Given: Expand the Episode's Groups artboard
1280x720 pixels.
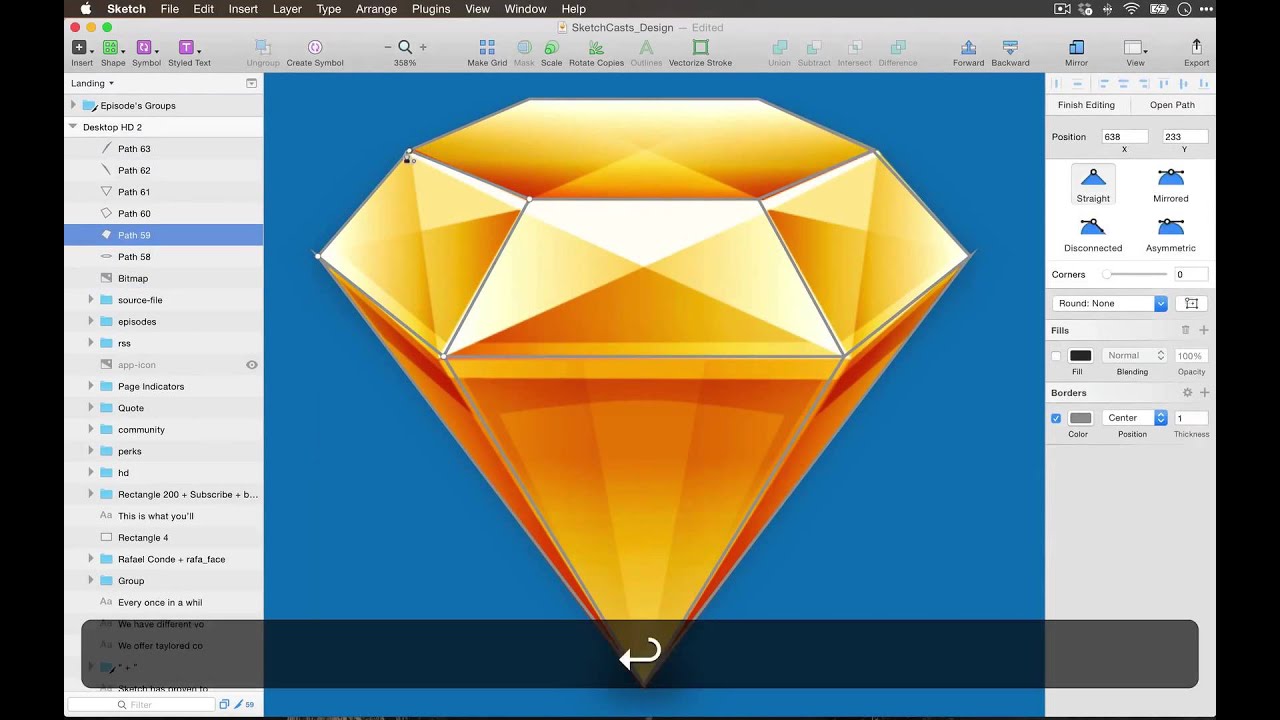Looking at the screenshot, I should point(73,105).
